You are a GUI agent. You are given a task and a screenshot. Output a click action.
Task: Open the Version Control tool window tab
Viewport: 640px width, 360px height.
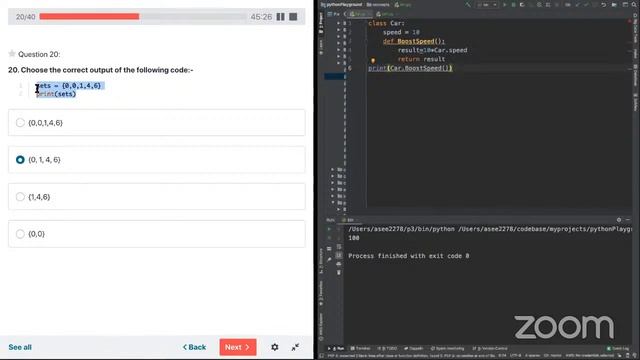490,349
